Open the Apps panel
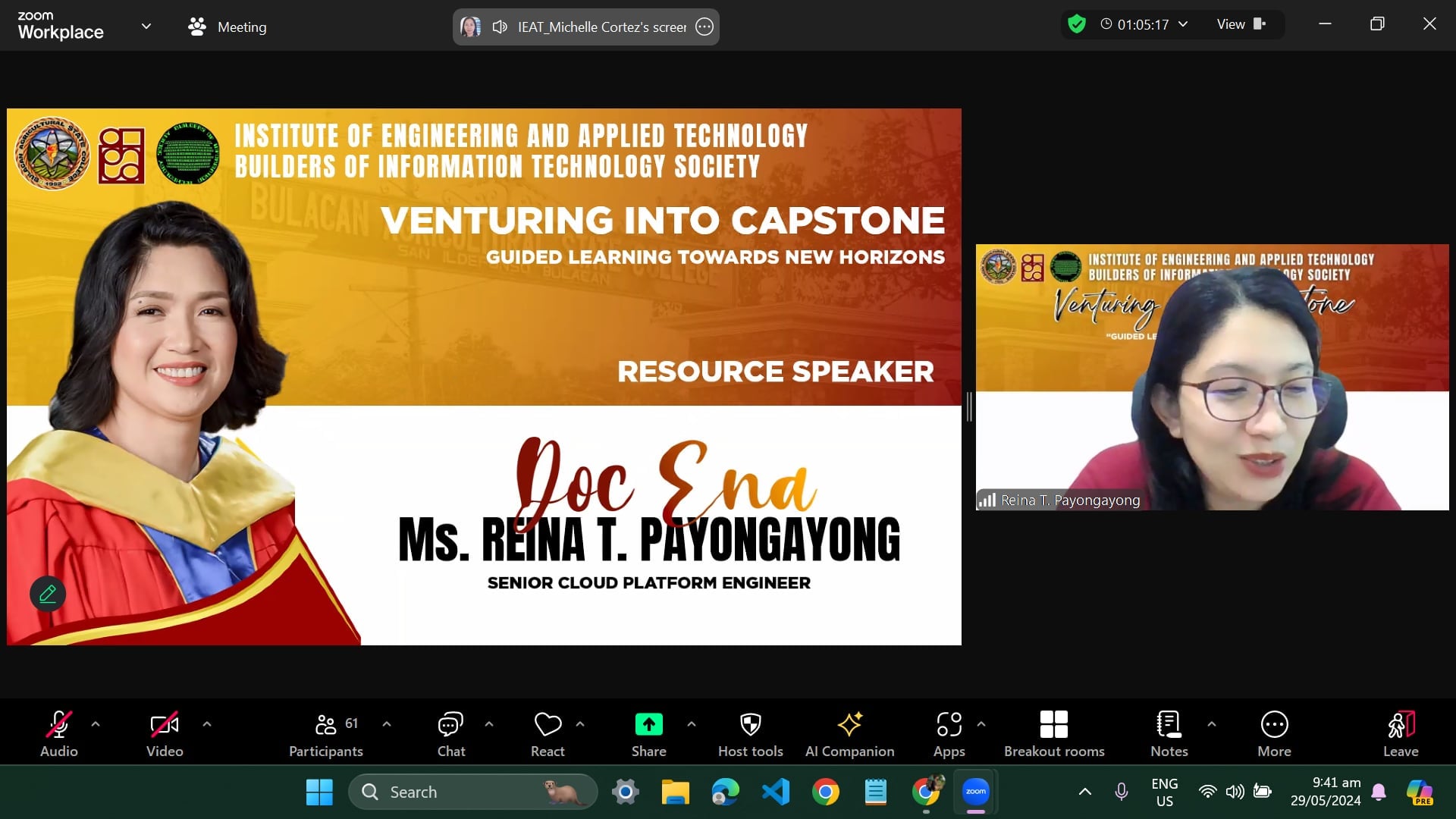 [949, 733]
